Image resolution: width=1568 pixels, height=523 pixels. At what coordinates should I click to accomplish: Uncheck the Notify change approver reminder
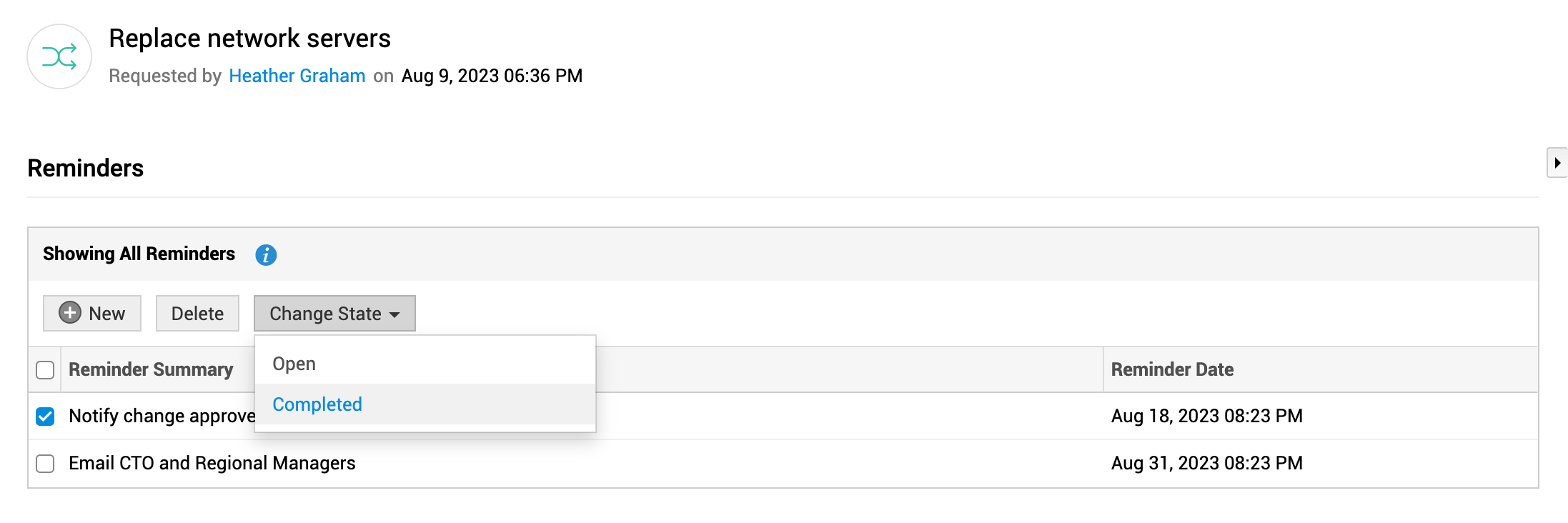tap(45, 417)
